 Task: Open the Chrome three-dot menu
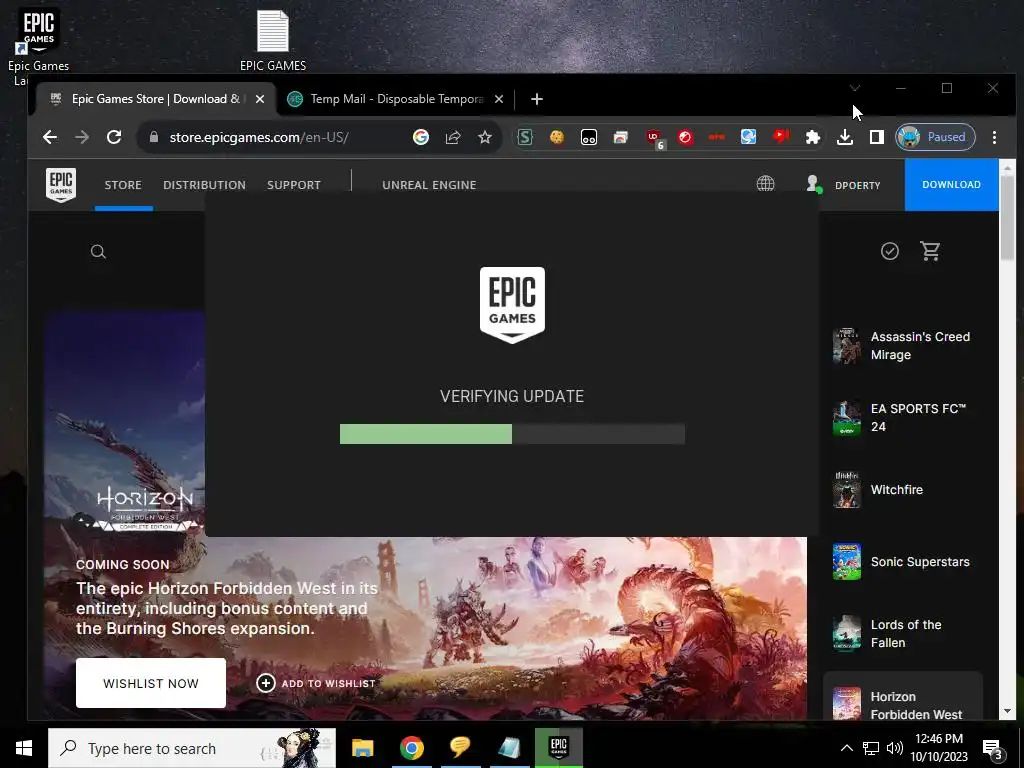[x=994, y=137]
